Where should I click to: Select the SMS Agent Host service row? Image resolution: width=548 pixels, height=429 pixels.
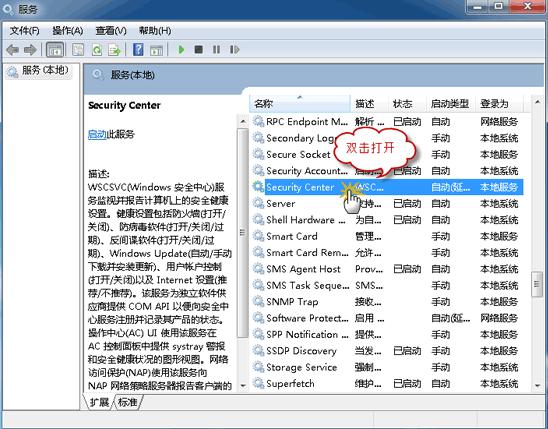387,269
